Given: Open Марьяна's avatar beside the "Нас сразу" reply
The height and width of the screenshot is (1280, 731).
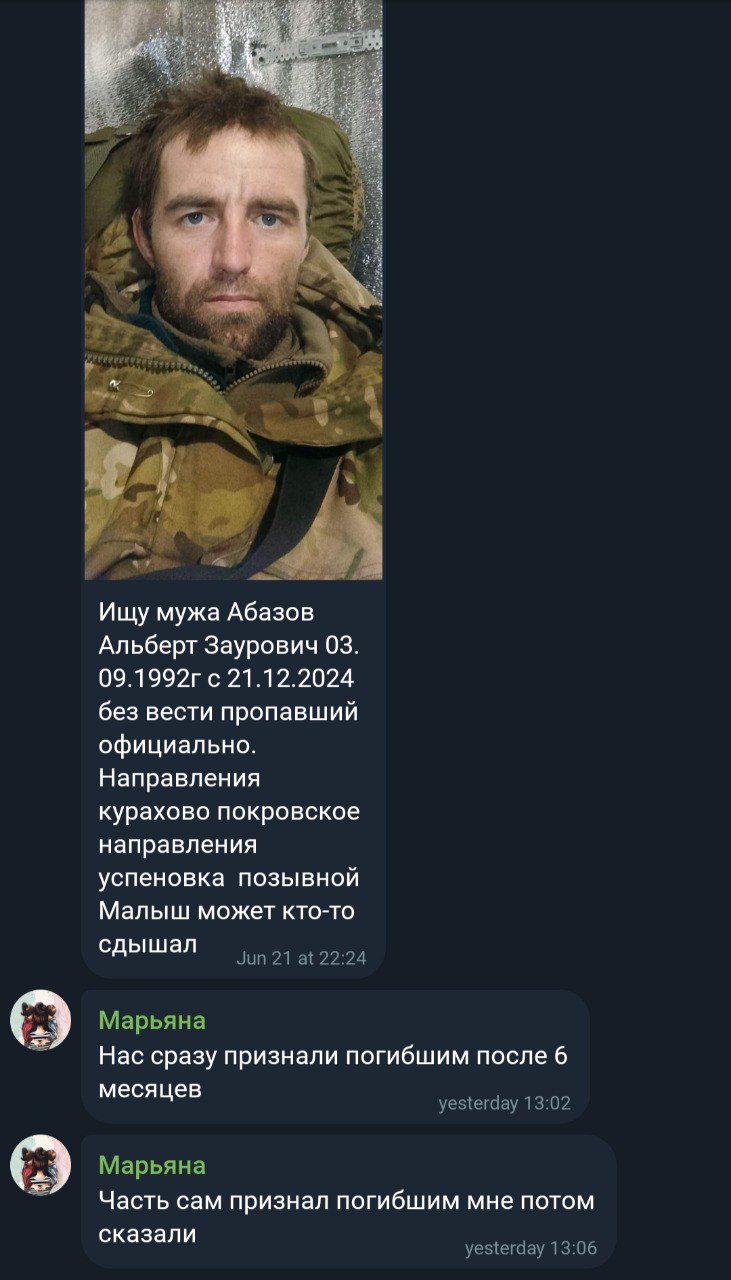Looking at the screenshot, I should [x=40, y=1021].
